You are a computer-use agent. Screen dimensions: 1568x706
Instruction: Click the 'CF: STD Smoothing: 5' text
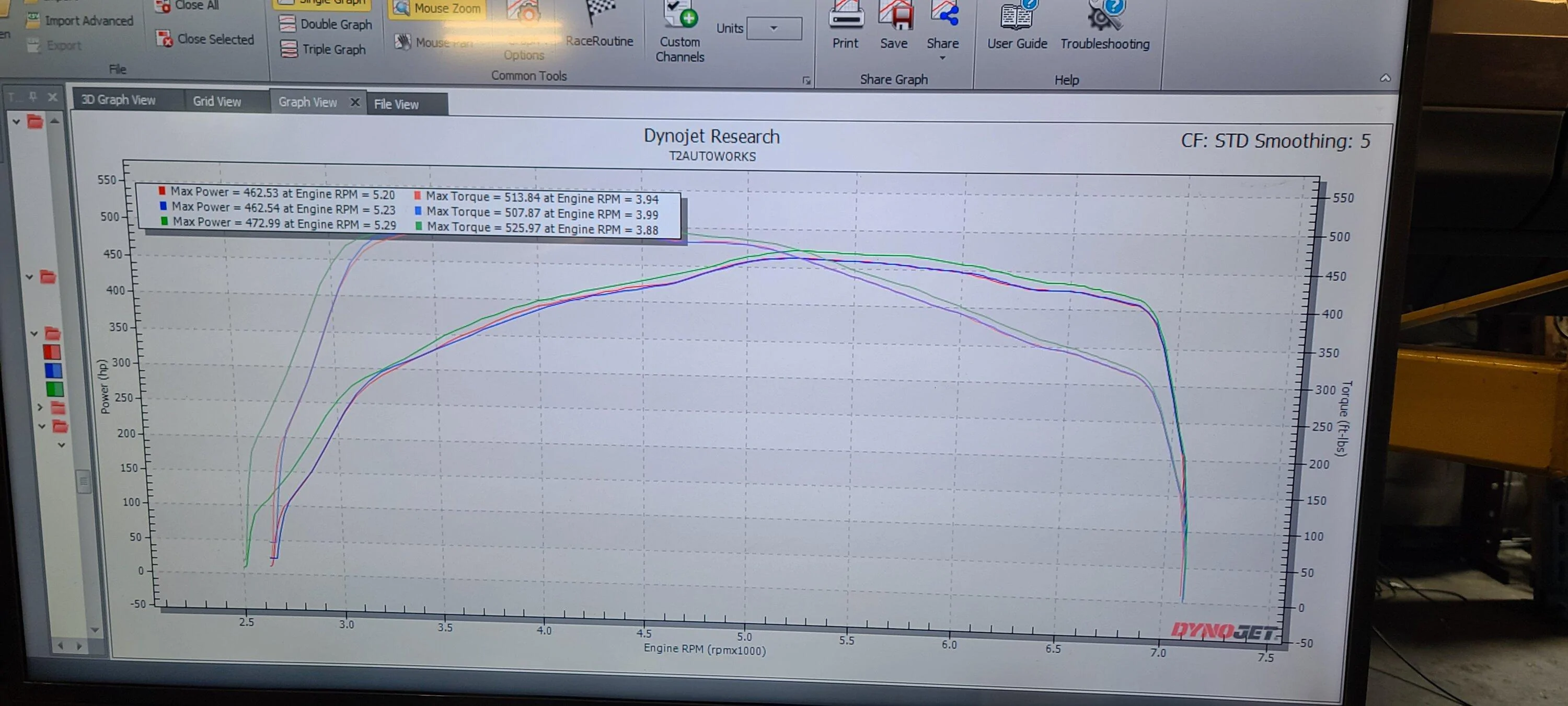tap(1276, 141)
